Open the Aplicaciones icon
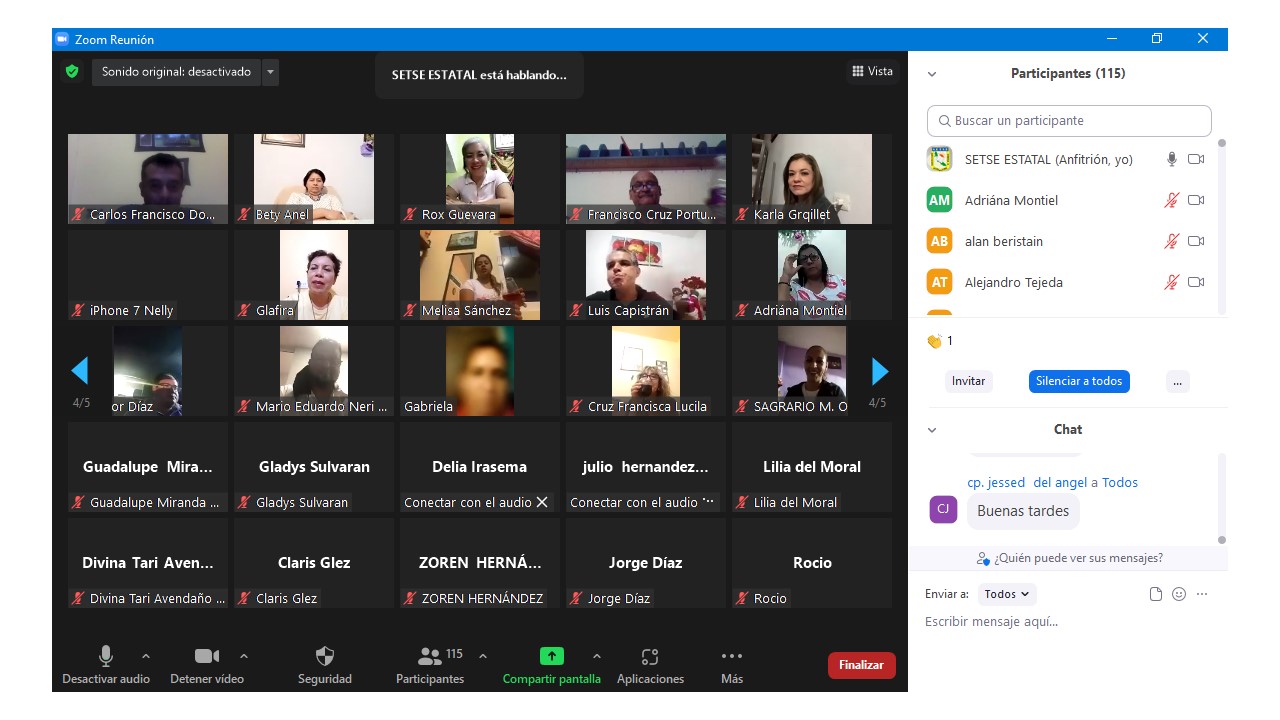Image resolution: width=1280 pixels, height=720 pixels. click(650, 656)
